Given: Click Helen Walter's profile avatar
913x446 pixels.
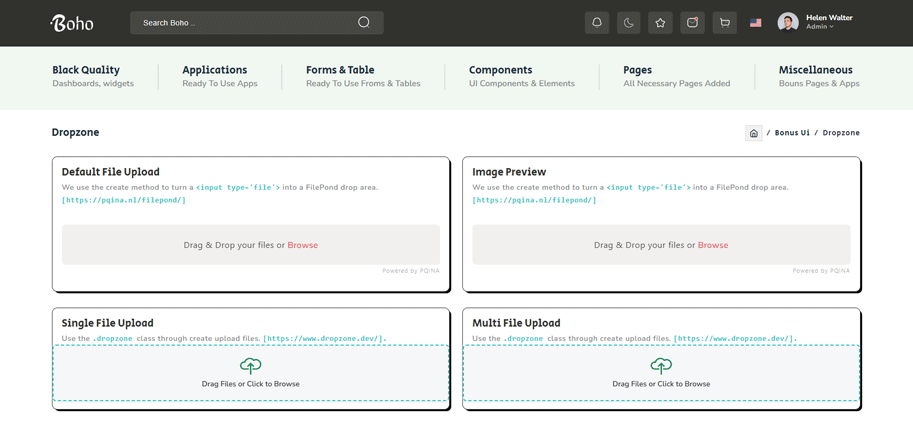Looking at the screenshot, I should tap(788, 23).
